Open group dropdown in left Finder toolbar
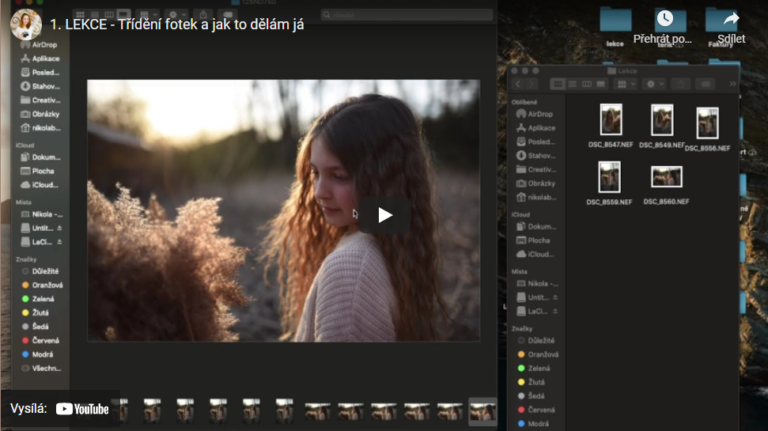This screenshot has height=431, width=768. [x=147, y=15]
